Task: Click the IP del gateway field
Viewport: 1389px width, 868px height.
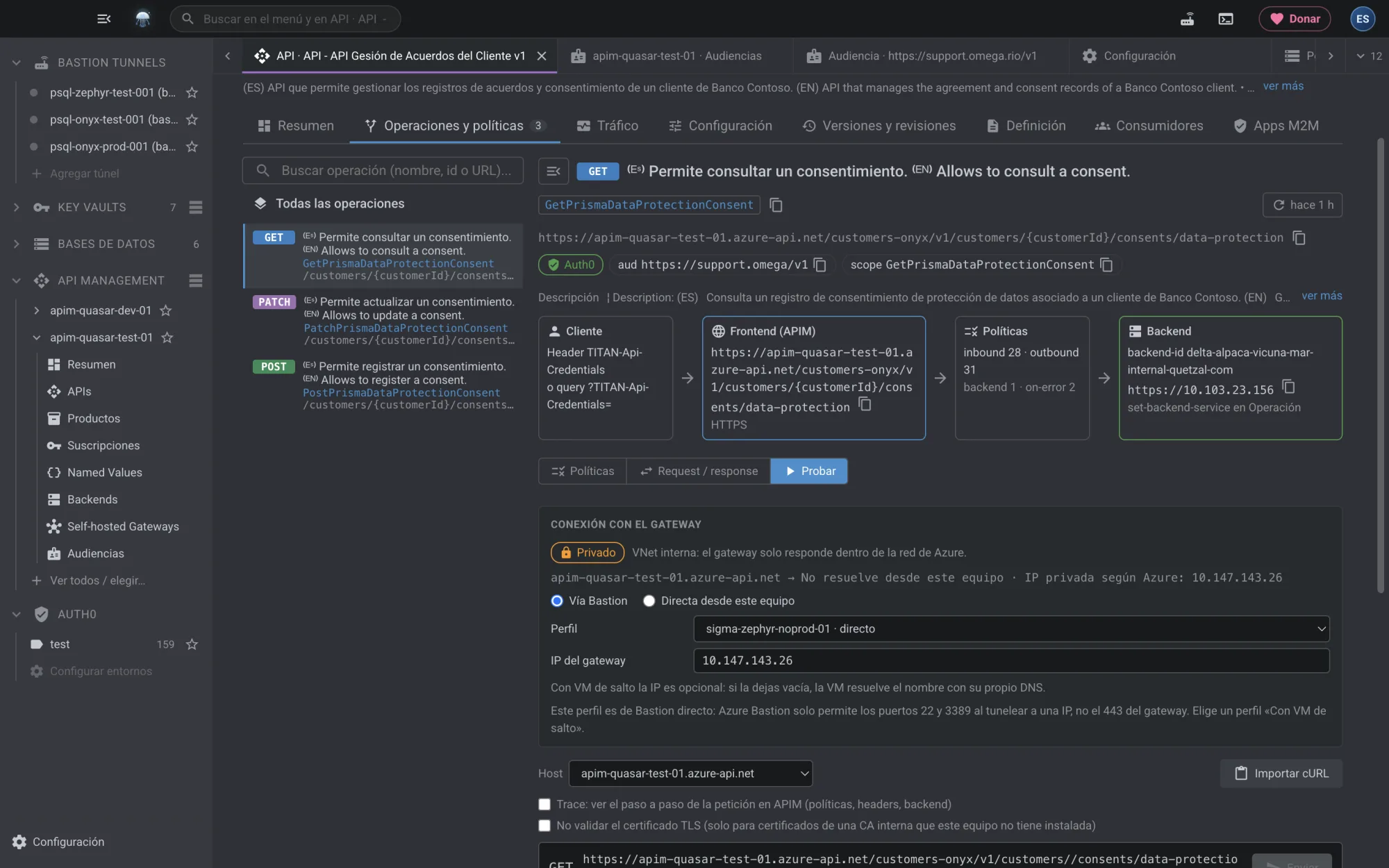Action: pyautogui.click(x=1011, y=660)
